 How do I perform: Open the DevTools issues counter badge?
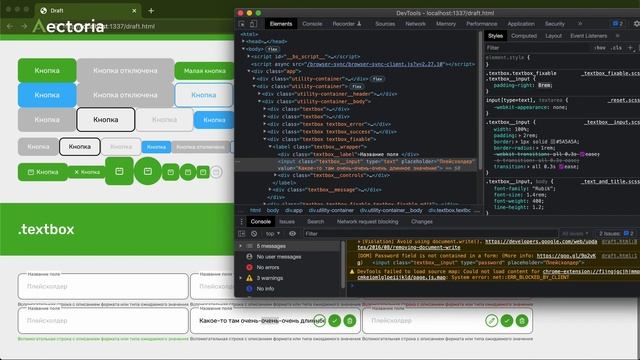point(618,24)
